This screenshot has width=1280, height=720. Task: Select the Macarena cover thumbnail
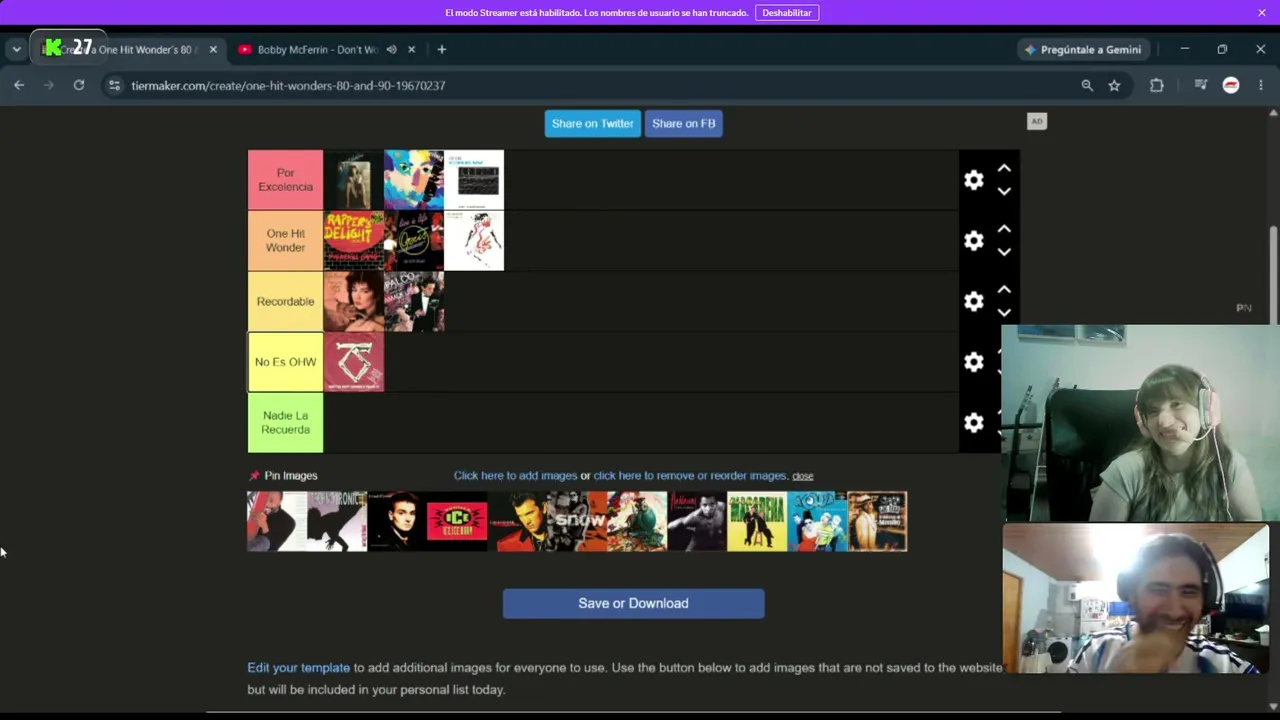coord(757,521)
